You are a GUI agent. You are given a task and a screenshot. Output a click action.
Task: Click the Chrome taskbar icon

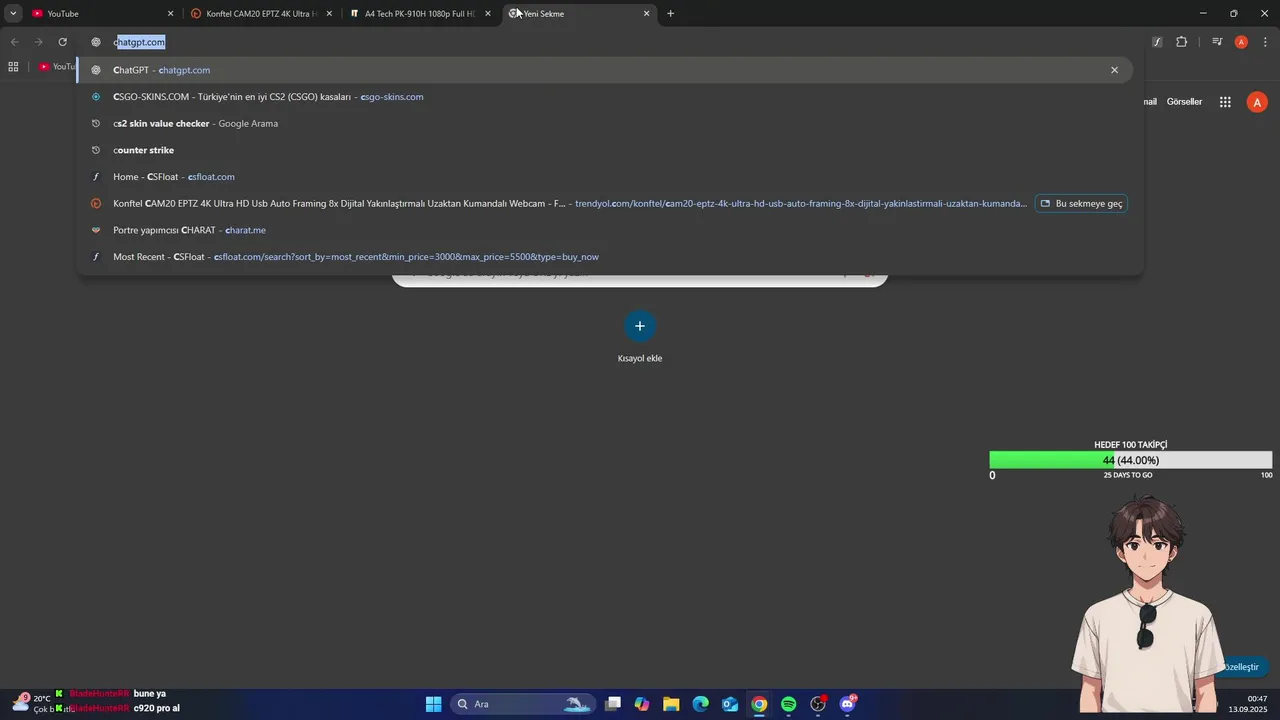pyautogui.click(x=759, y=704)
